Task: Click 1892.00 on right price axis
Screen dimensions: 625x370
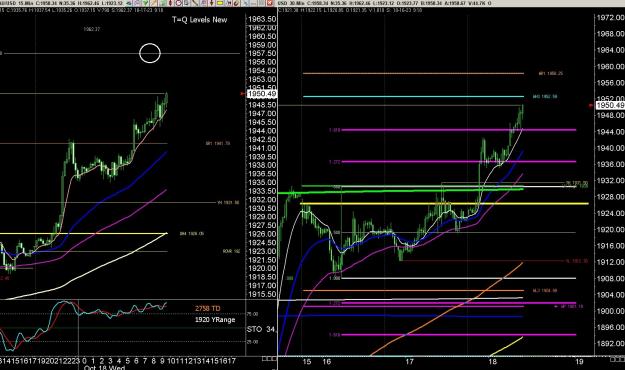Action: [610, 343]
